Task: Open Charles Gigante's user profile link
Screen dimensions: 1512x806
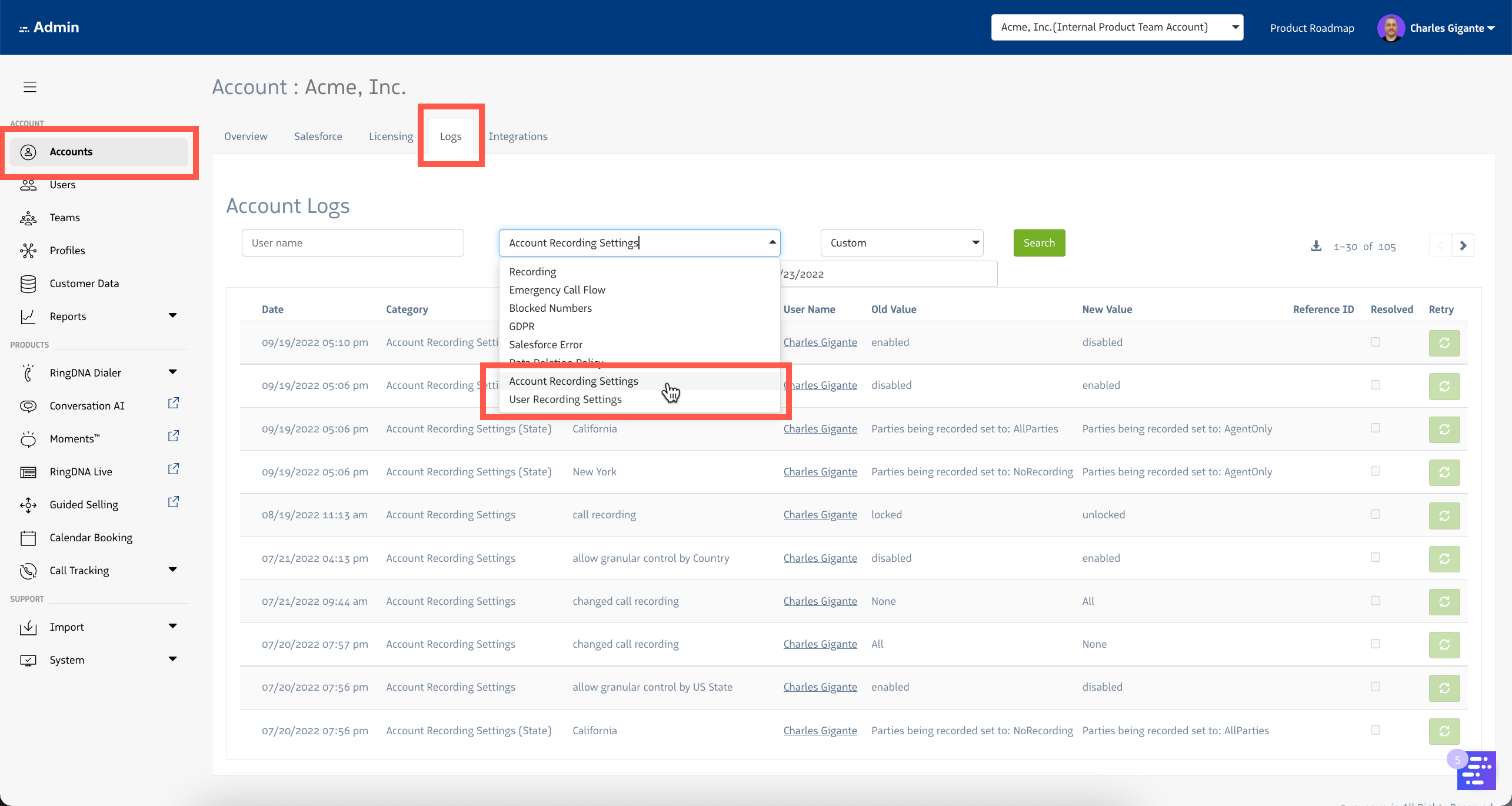Action: 820,342
